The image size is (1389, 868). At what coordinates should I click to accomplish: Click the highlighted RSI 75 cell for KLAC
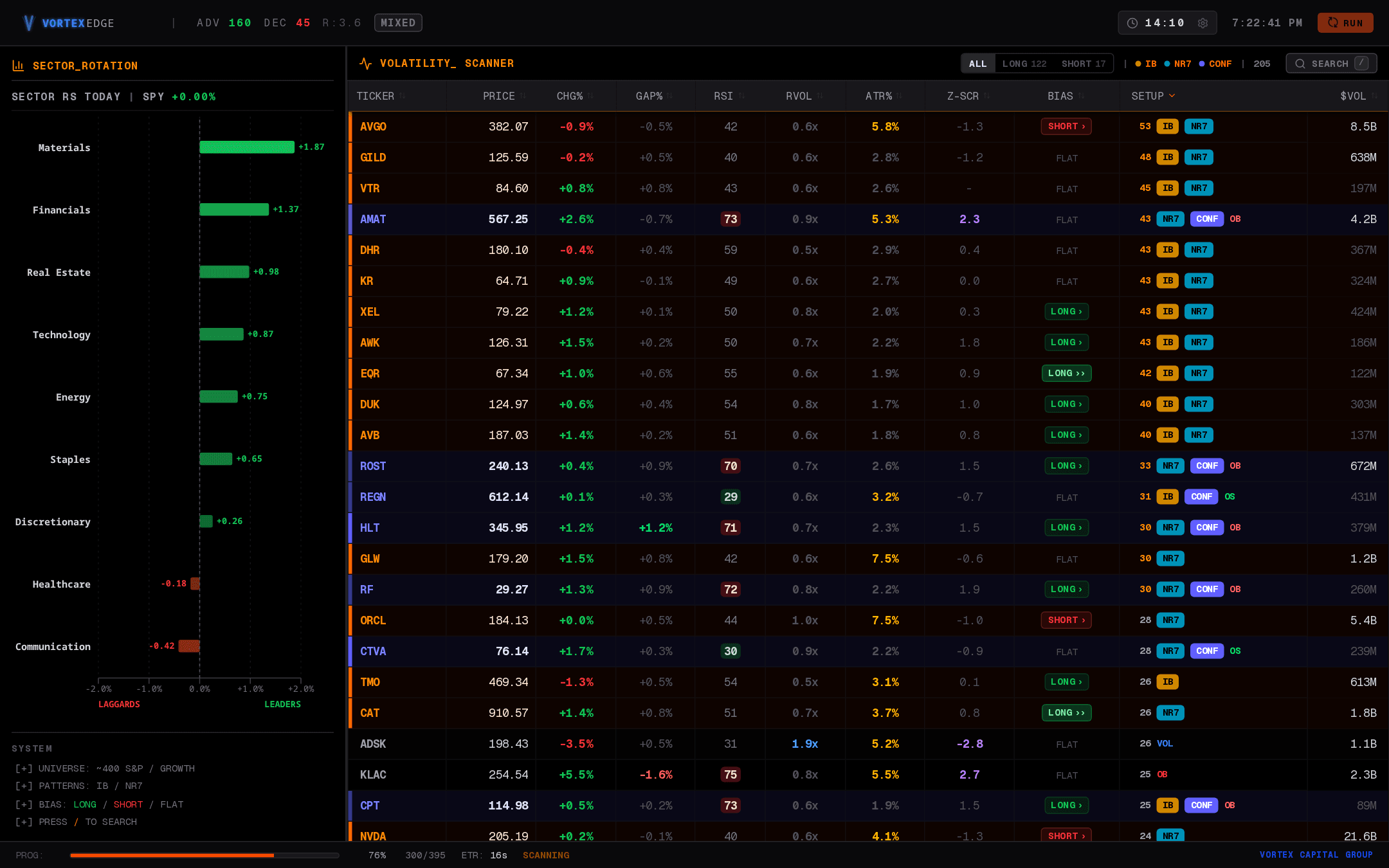click(x=731, y=775)
